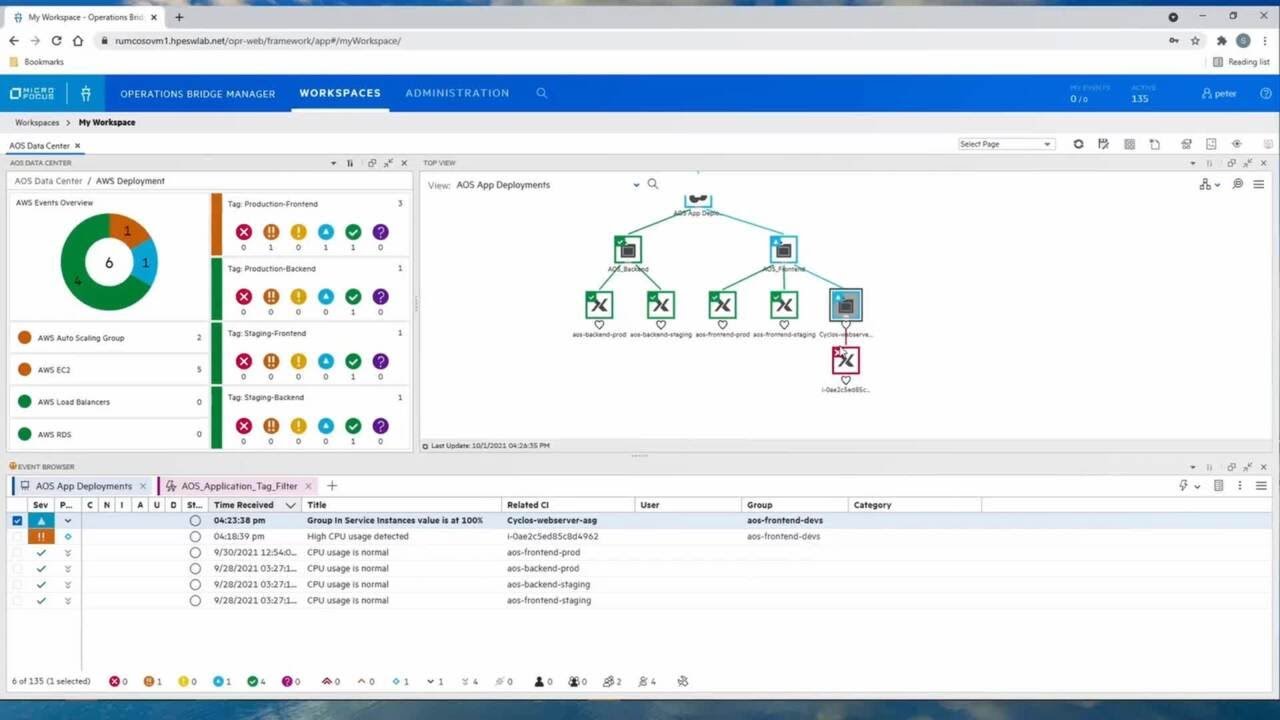
Task: Select the Cyclos-webserver node in the topology
Action: tap(845, 305)
